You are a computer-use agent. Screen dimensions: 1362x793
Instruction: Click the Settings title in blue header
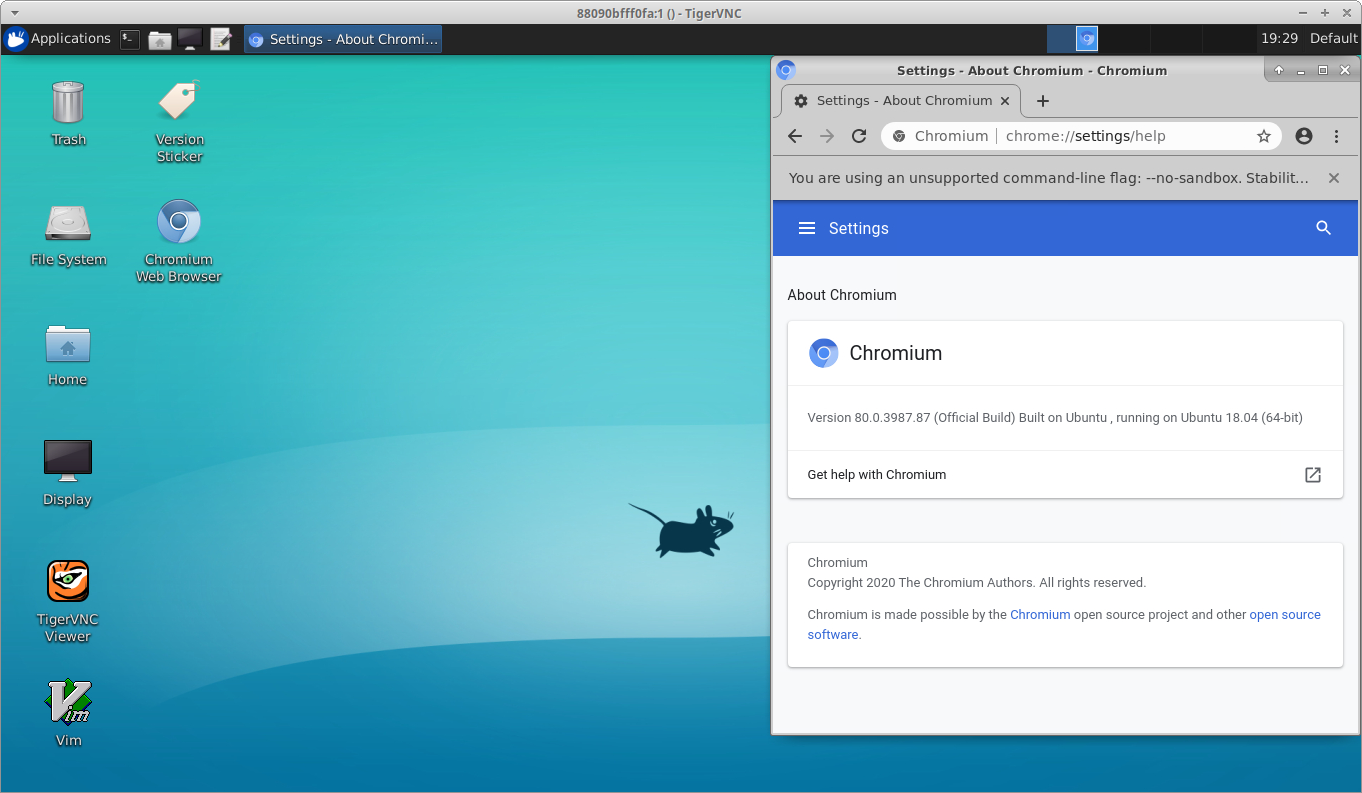click(859, 228)
